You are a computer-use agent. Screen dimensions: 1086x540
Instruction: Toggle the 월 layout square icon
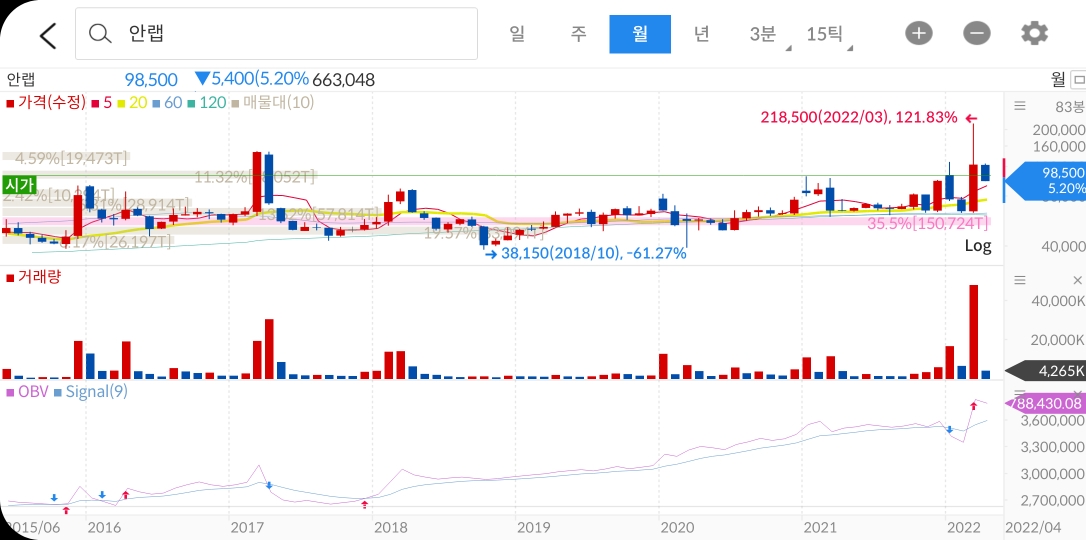pyautogui.click(x=1078, y=79)
